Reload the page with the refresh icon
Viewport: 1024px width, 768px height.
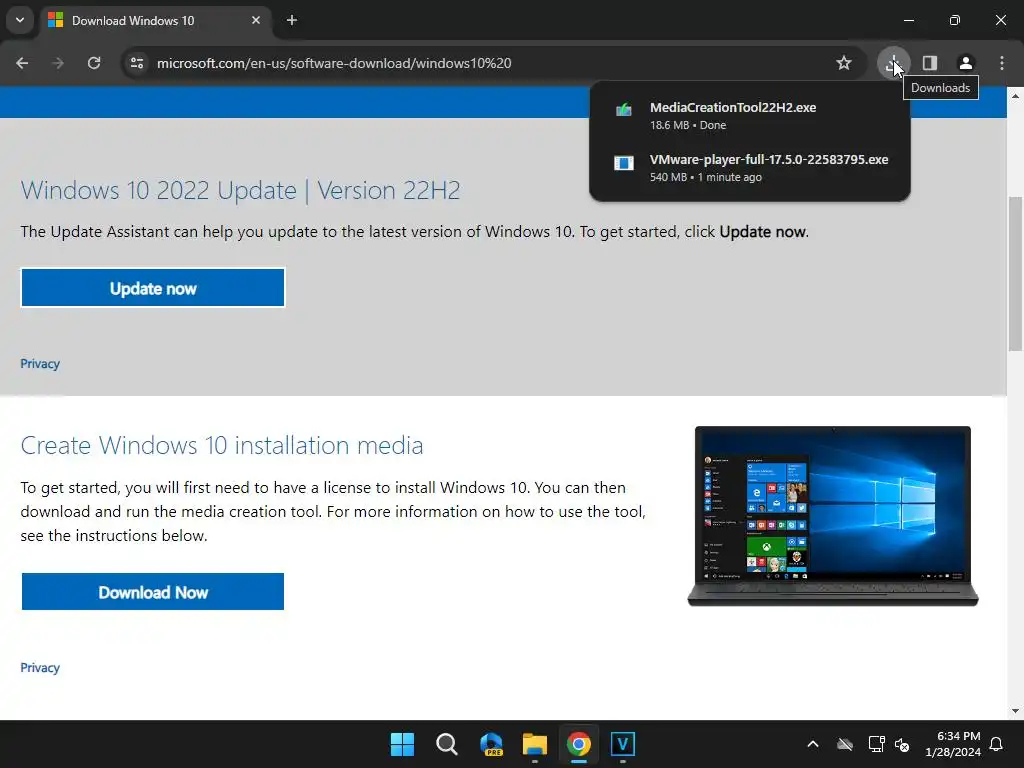pyautogui.click(x=94, y=63)
